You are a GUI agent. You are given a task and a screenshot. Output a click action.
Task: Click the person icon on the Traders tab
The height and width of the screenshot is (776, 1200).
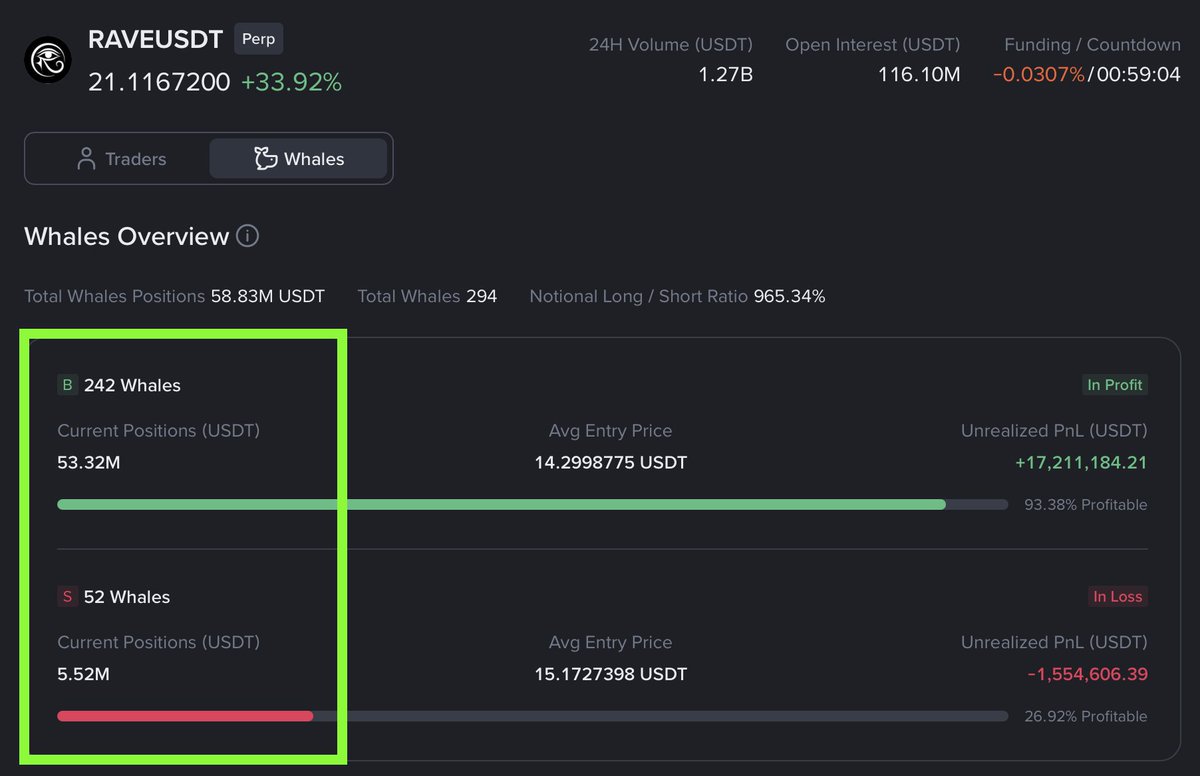[85, 158]
